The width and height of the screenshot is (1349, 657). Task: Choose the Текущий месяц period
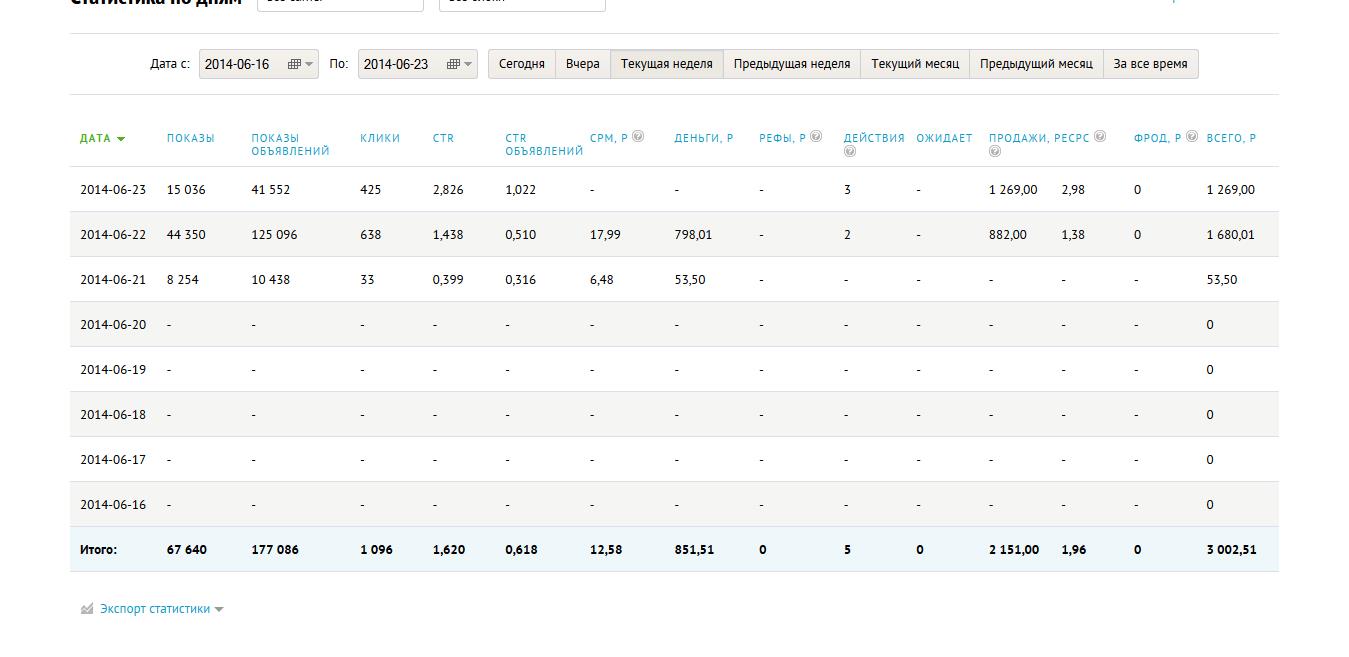click(914, 64)
